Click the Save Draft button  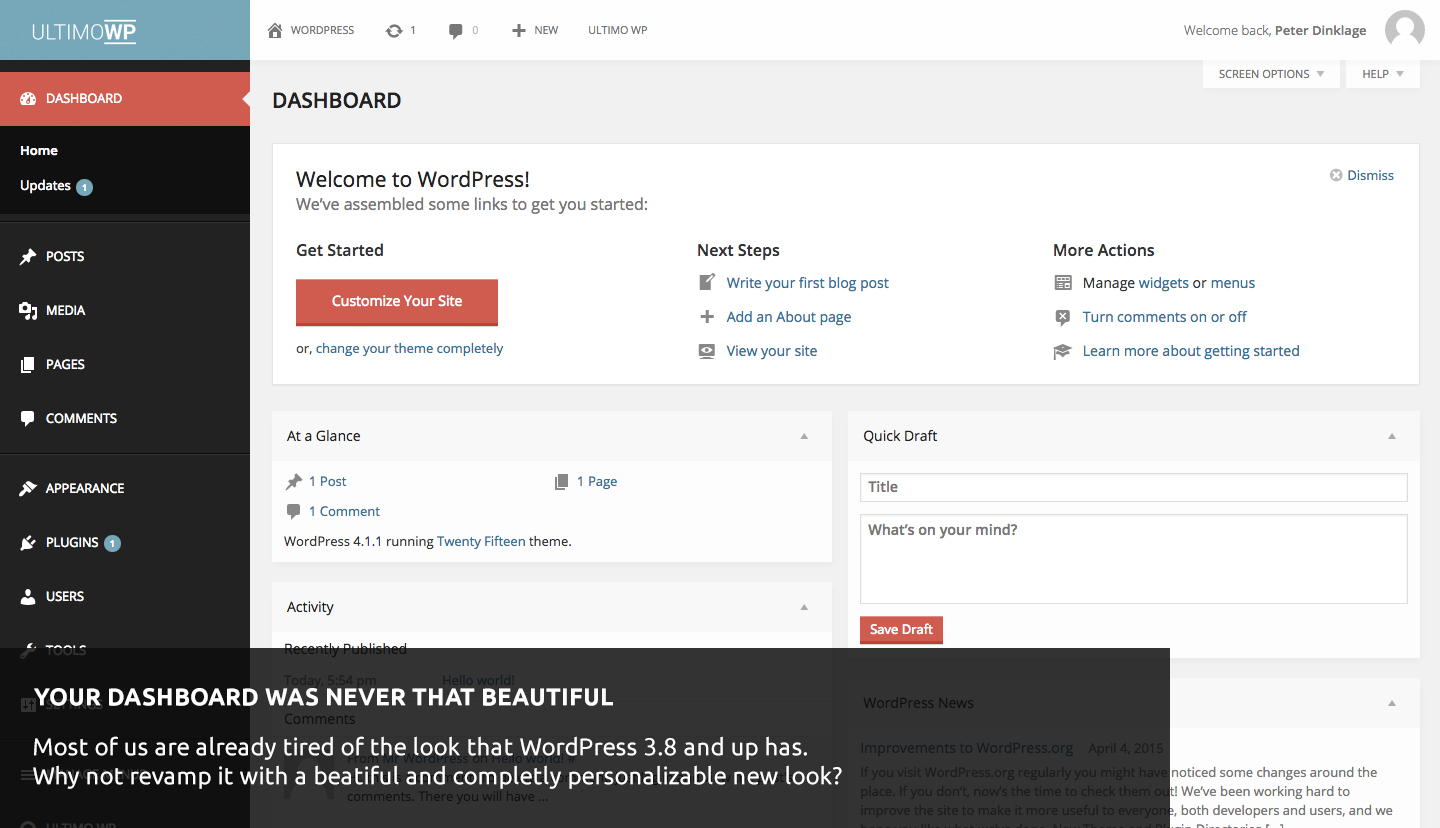(901, 629)
